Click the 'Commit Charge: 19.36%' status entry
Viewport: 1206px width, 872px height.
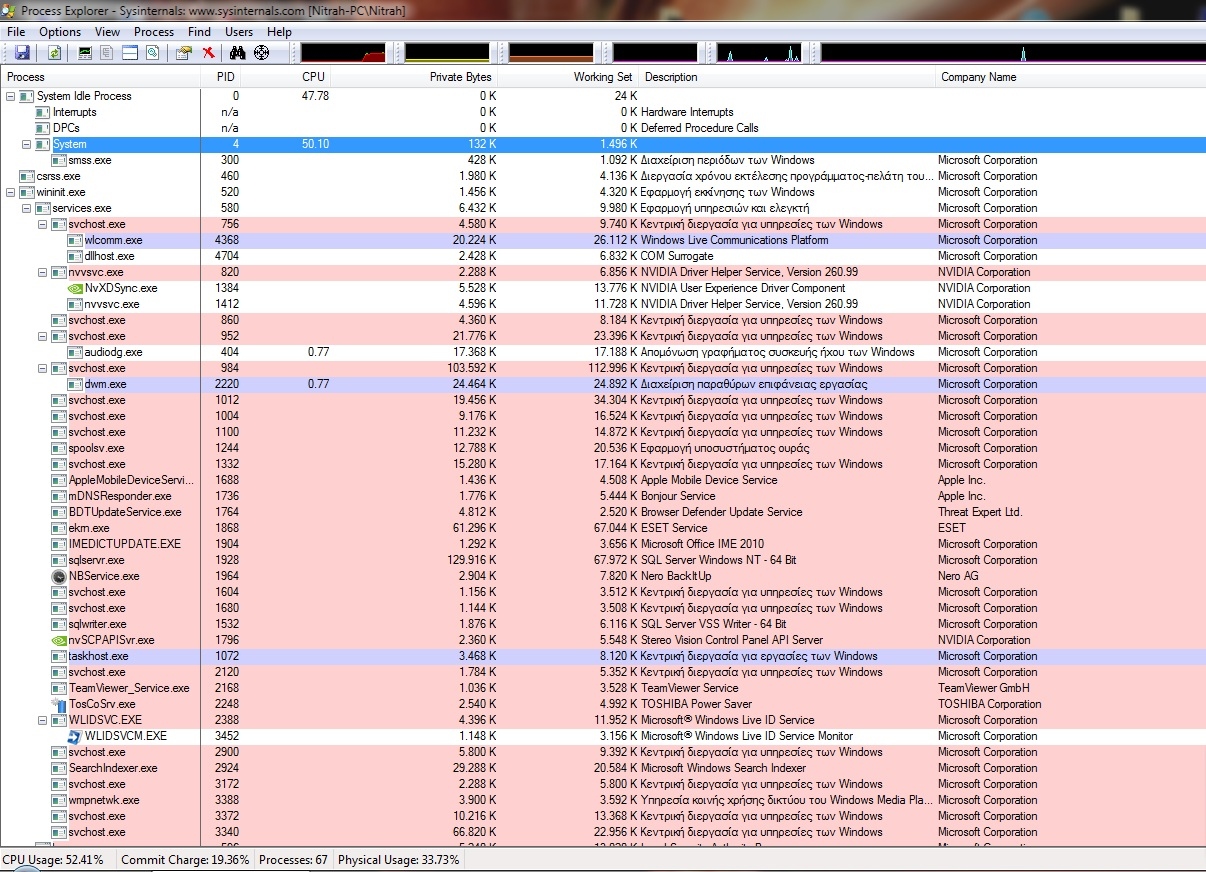click(x=185, y=860)
